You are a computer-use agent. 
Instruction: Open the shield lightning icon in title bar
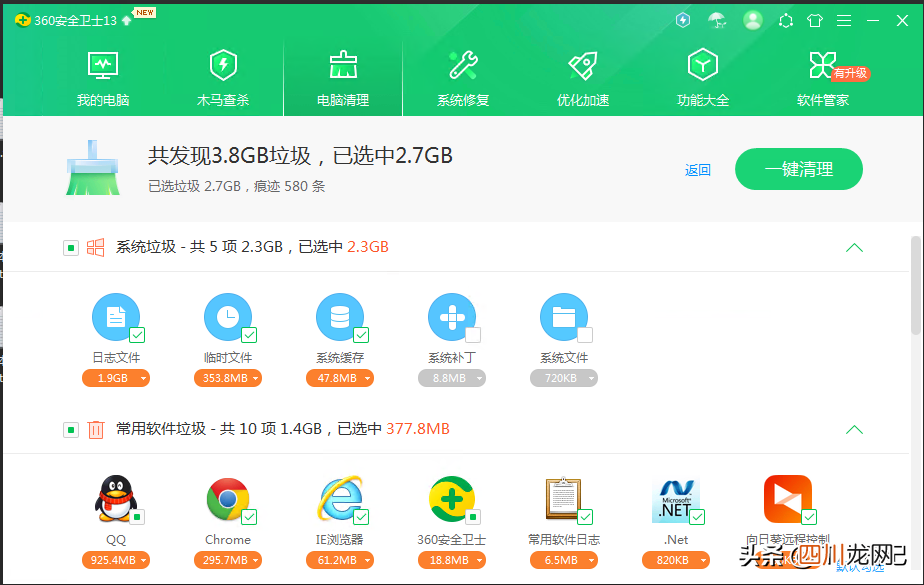click(682, 21)
